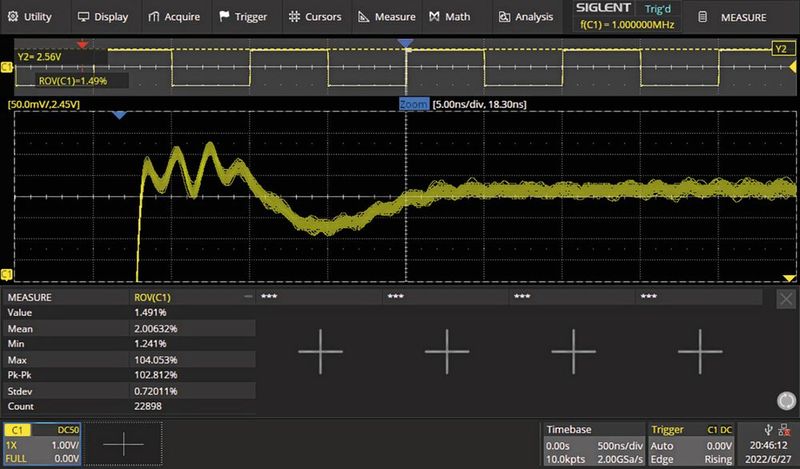
Task: Click the date and time display
Action: [767, 452]
